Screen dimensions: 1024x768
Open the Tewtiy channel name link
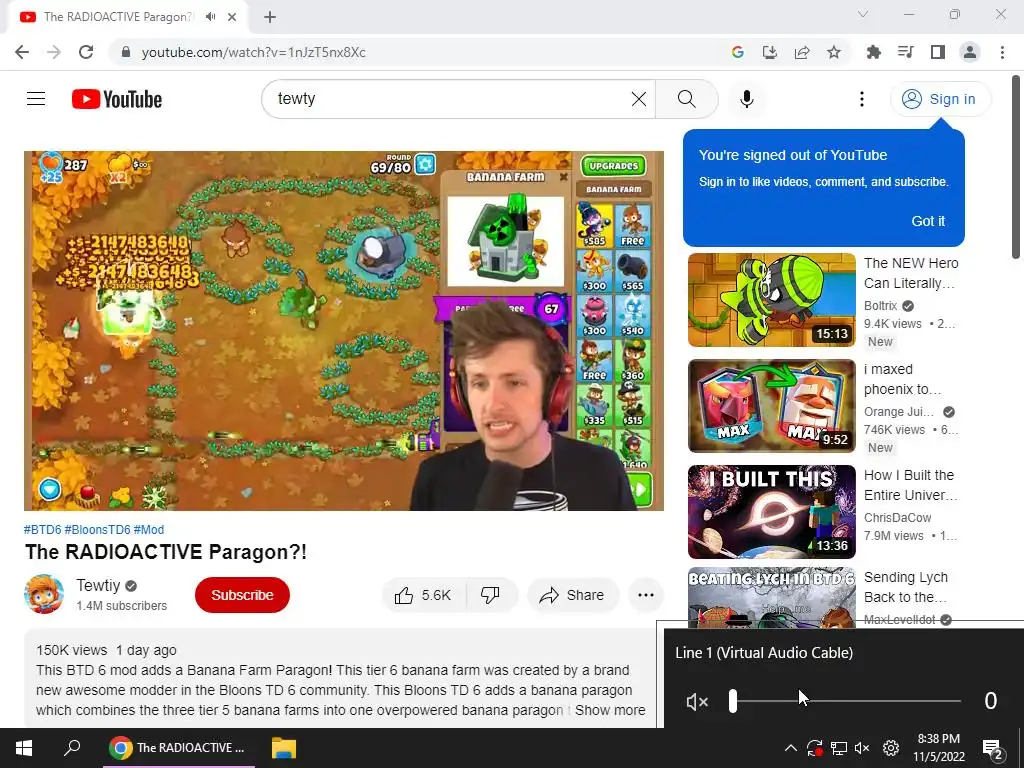pos(98,585)
